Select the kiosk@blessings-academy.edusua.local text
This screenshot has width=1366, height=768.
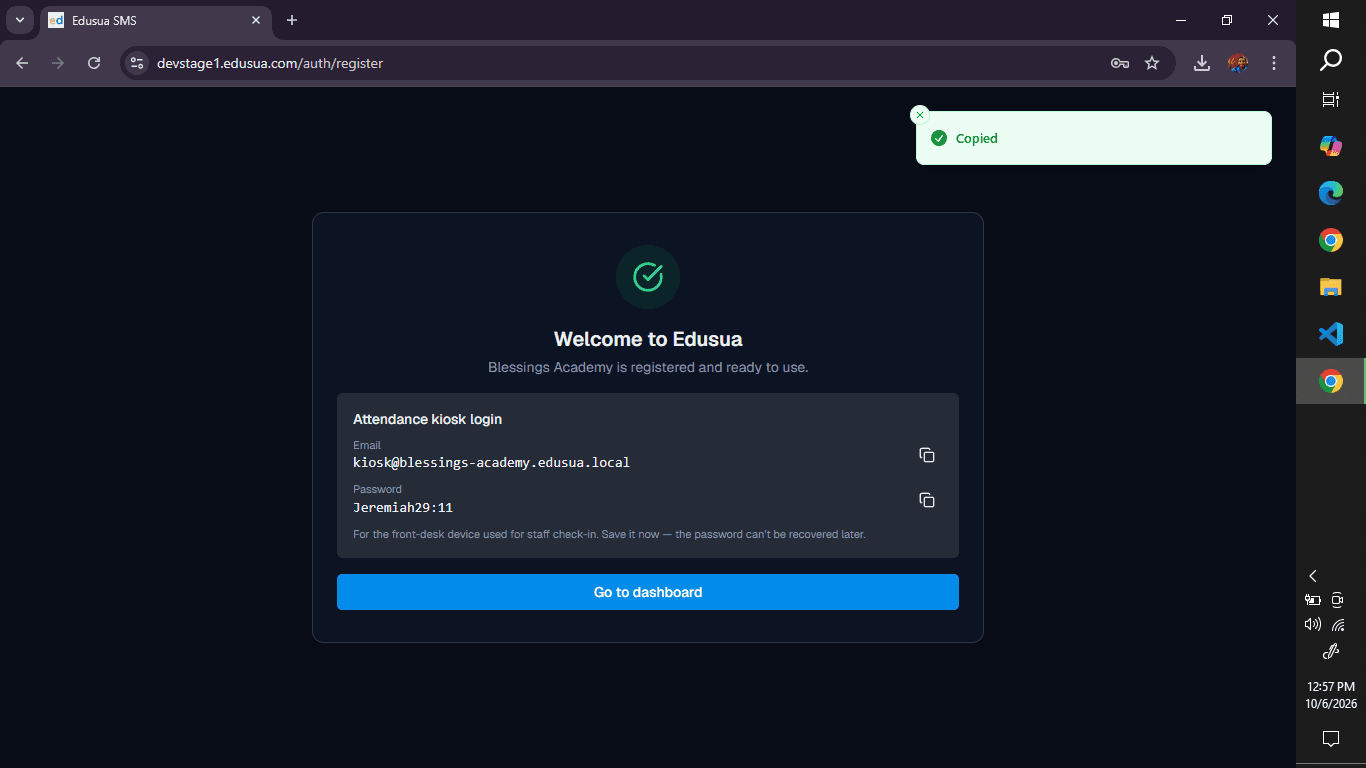click(492, 463)
